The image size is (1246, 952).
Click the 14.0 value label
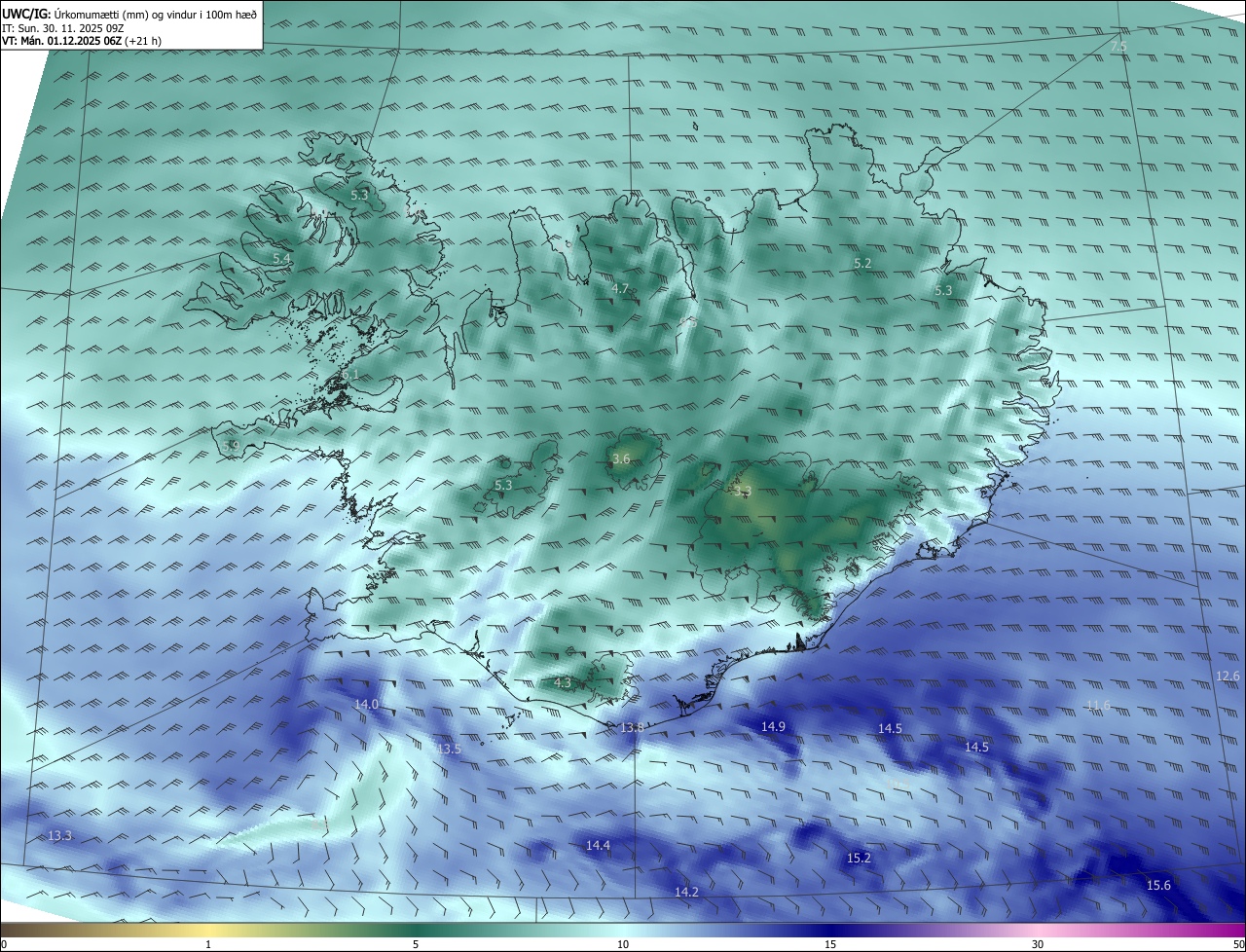366,704
